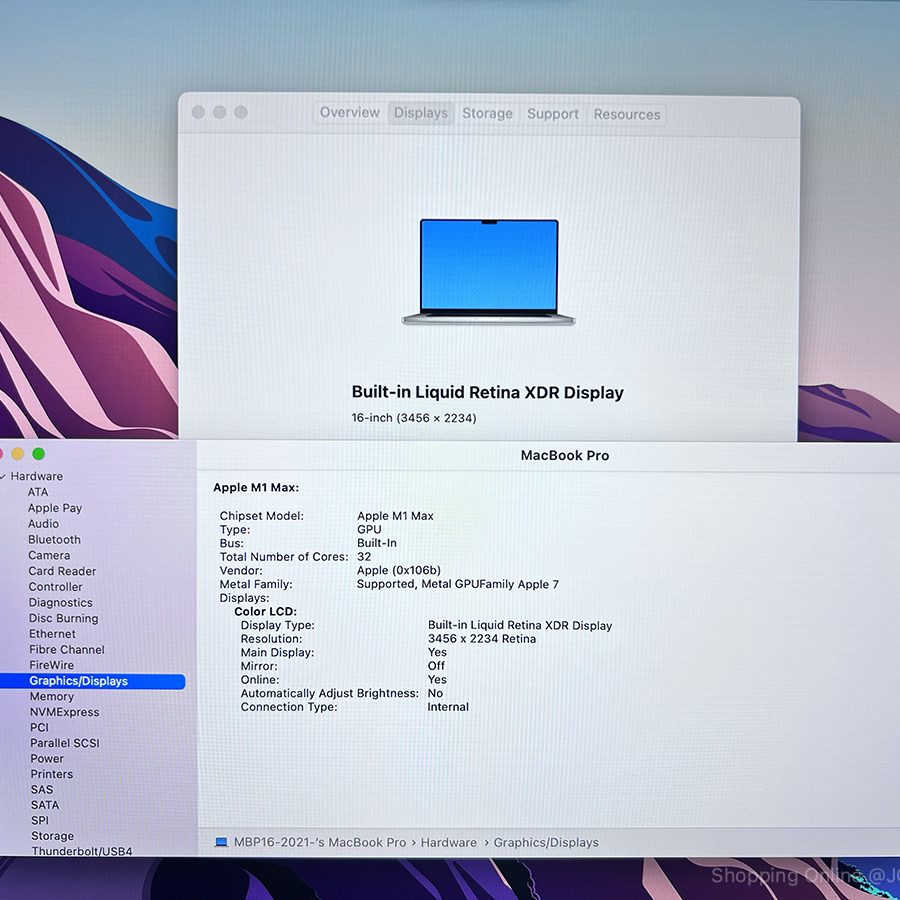Click Graphics/Displays in the path bar
900x900 pixels.
[x=546, y=842]
